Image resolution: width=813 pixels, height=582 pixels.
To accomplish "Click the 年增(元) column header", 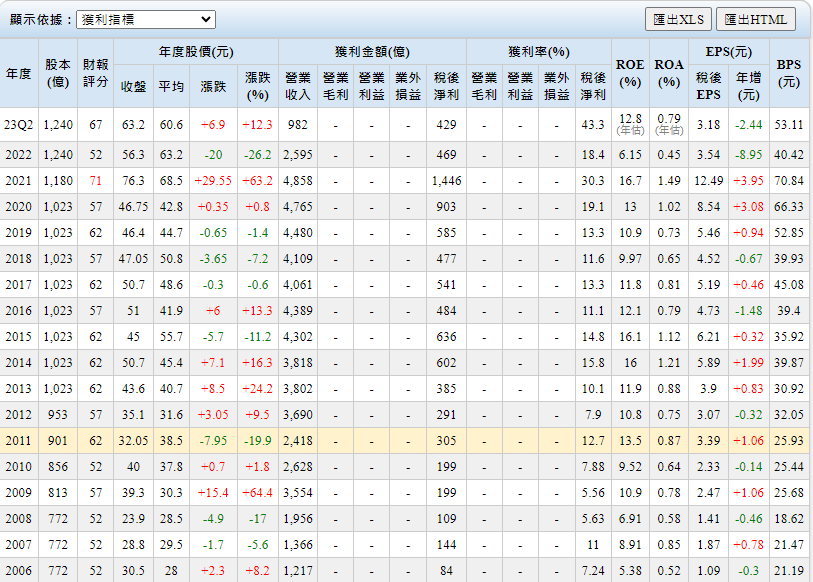I will 748,87.
